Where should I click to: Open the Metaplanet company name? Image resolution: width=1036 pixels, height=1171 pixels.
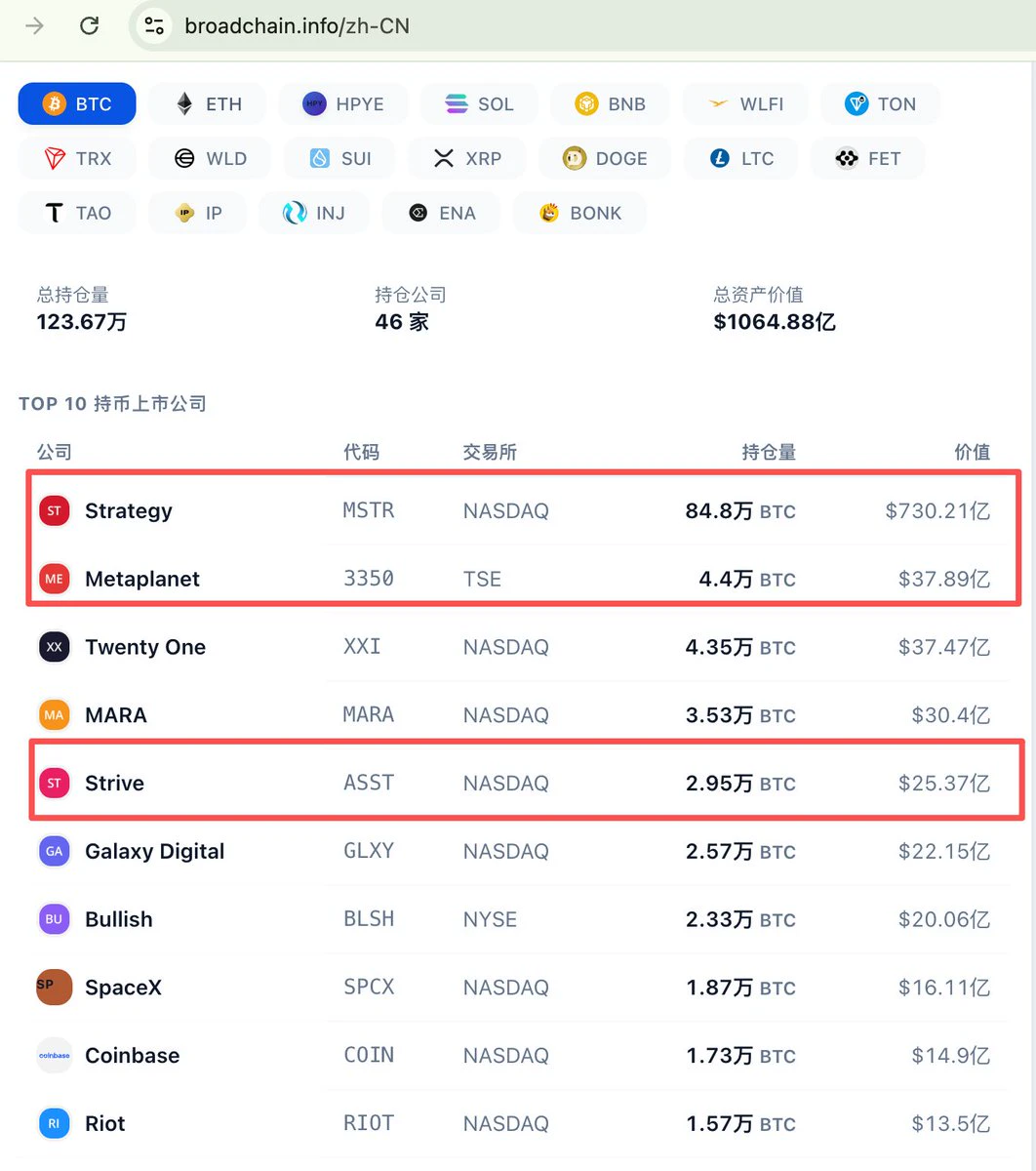[142, 579]
